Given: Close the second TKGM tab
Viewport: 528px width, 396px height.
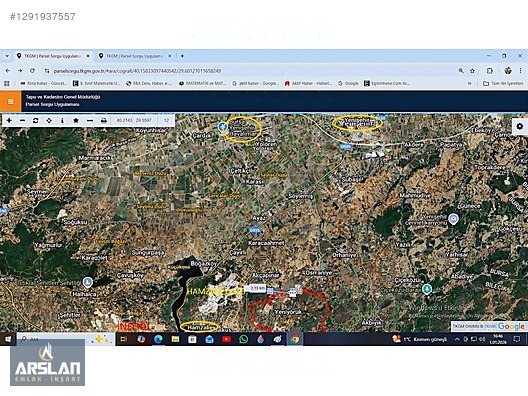Looking at the screenshot, I should tap(170, 56).
